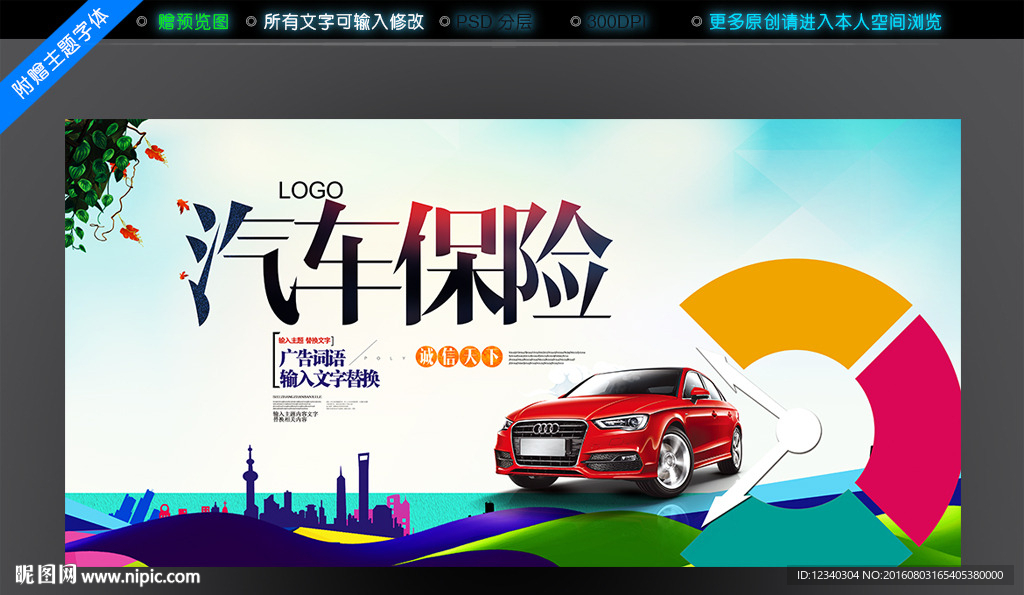Click the 'LOGO' placeholder text
This screenshot has height=595, width=1024.
pyautogui.click(x=311, y=190)
